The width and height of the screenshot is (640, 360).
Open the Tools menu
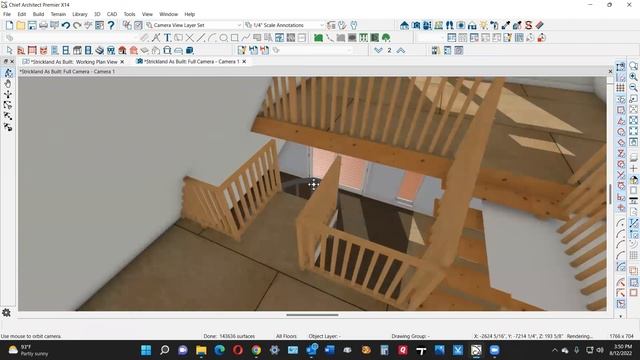point(129,14)
